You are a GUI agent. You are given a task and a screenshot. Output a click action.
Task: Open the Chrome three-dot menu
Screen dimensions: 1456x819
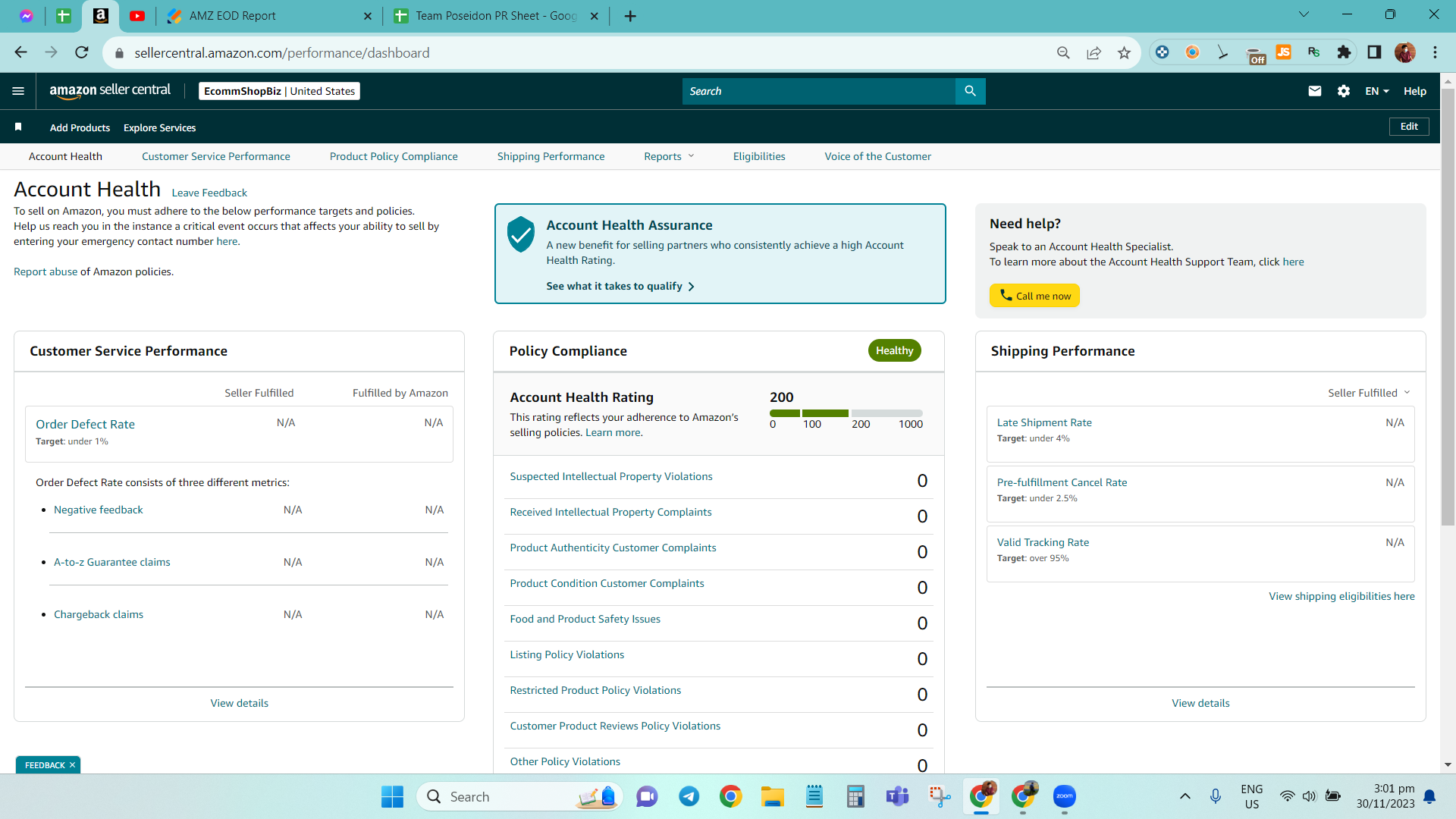(1435, 52)
